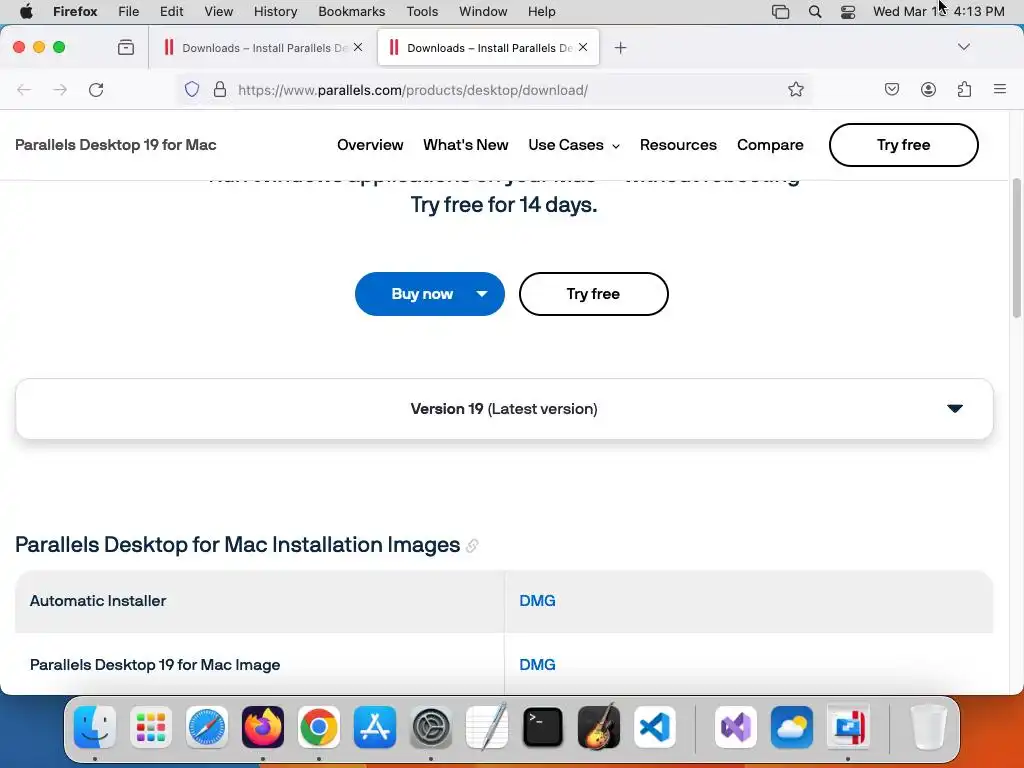
Task: Open Visual Studio Code from Dock
Action: pyautogui.click(x=655, y=727)
